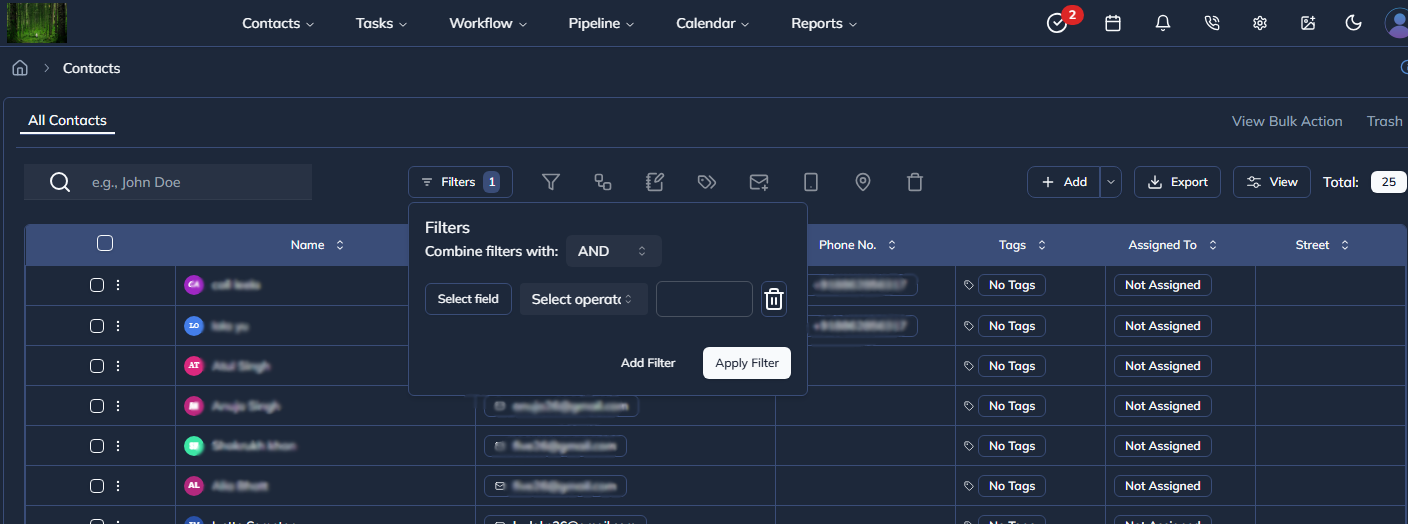The width and height of the screenshot is (1408, 524).
Task: Click Not Assigned in AT avatar row
Action: point(1162,366)
